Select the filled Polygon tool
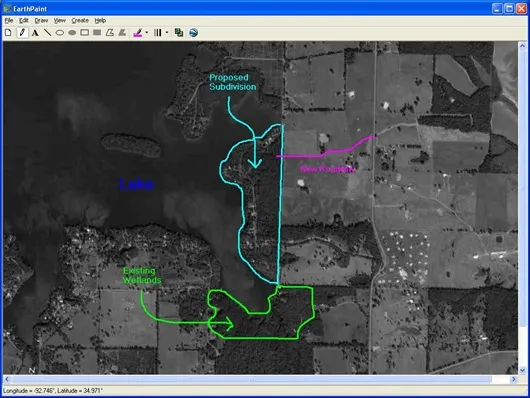This screenshot has height=398, width=530. click(122, 32)
